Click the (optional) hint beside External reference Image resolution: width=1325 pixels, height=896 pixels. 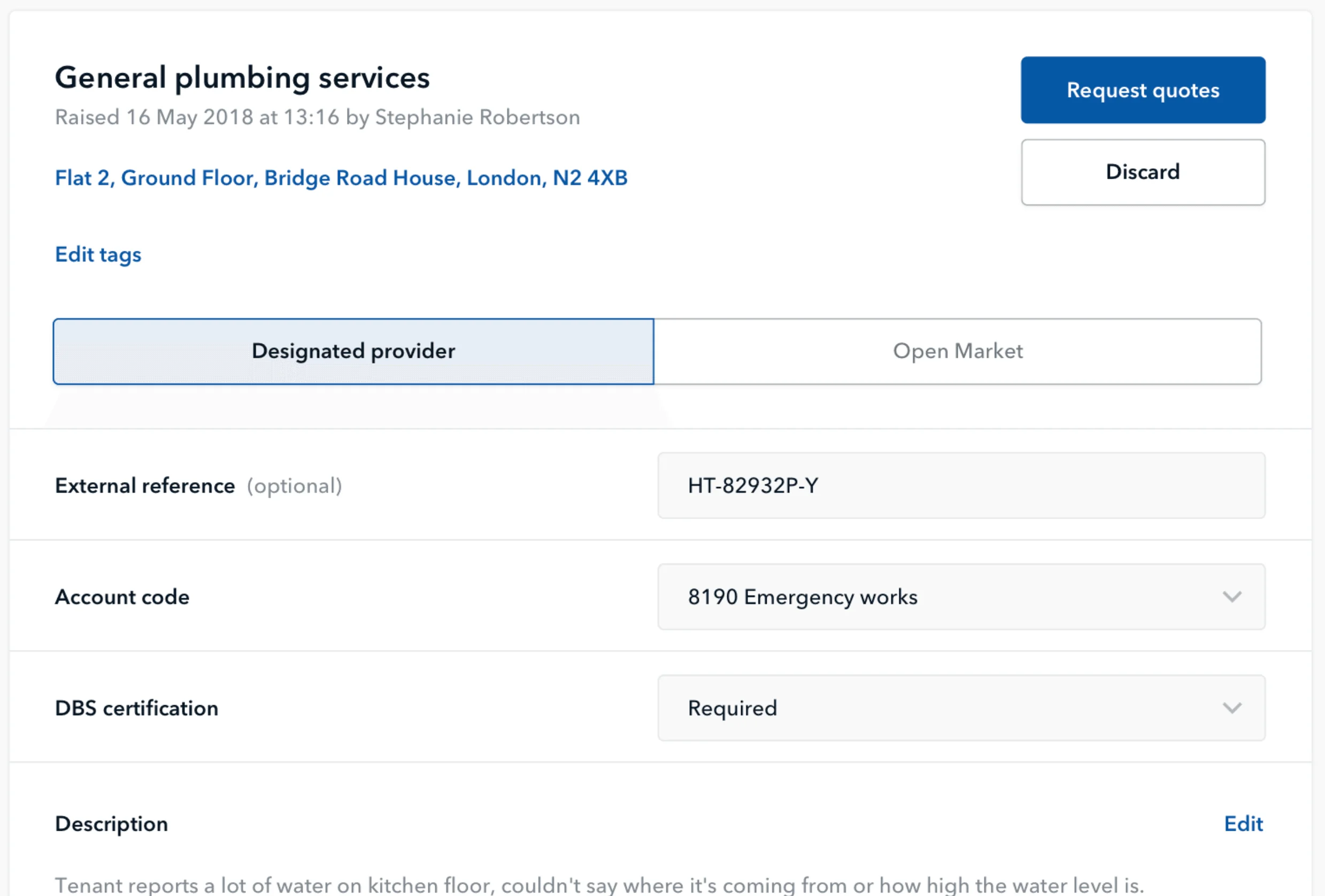coord(294,485)
